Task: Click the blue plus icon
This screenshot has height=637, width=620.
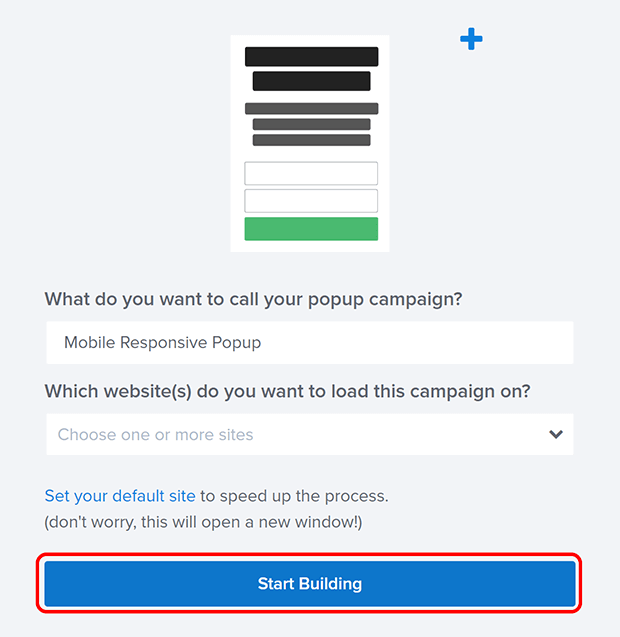Action: click(x=471, y=39)
